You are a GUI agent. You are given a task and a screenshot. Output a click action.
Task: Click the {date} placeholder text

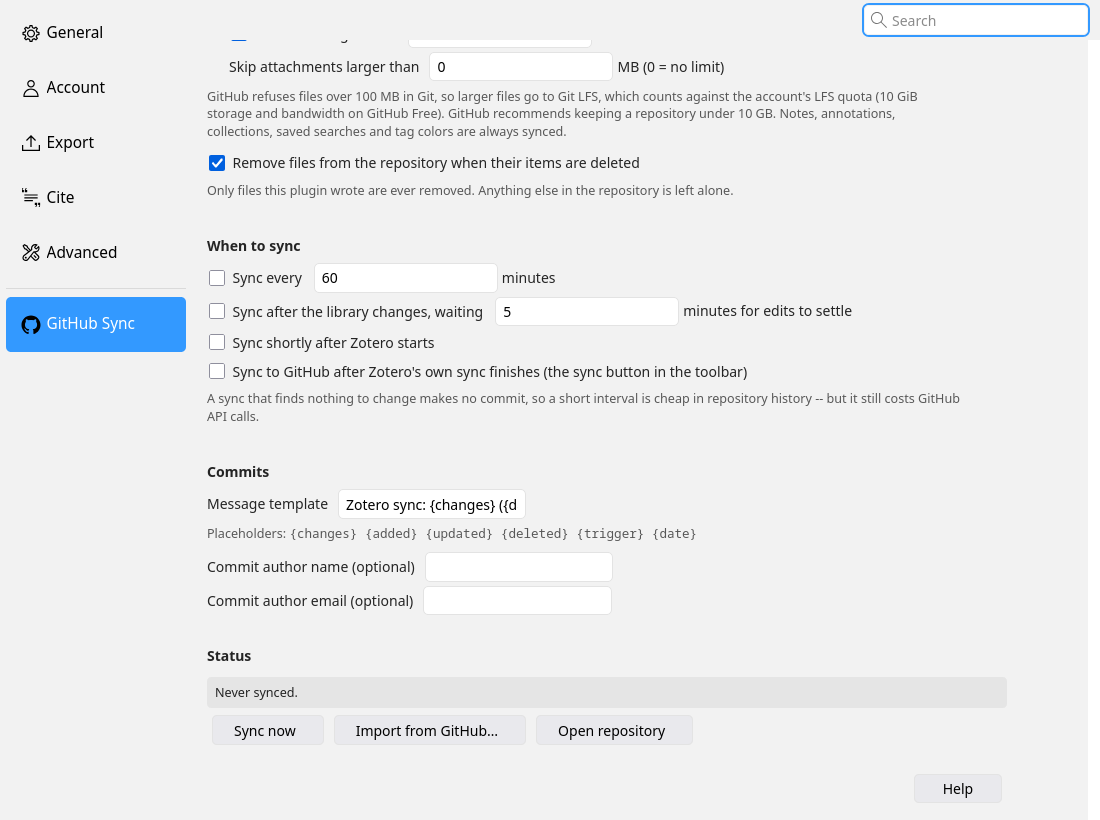tap(674, 534)
